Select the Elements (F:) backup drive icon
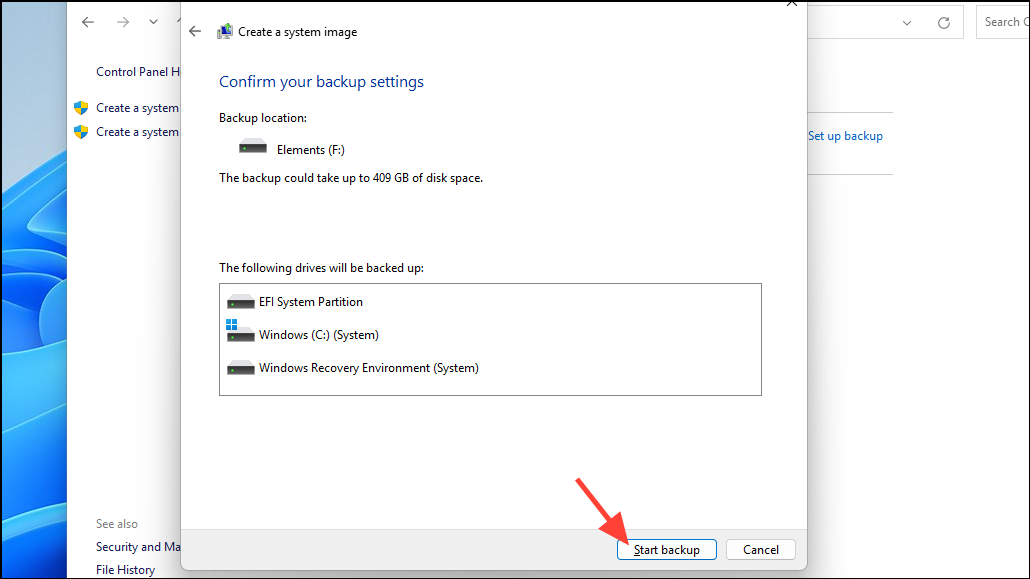This screenshot has height=579, width=1030. (253, 146)
